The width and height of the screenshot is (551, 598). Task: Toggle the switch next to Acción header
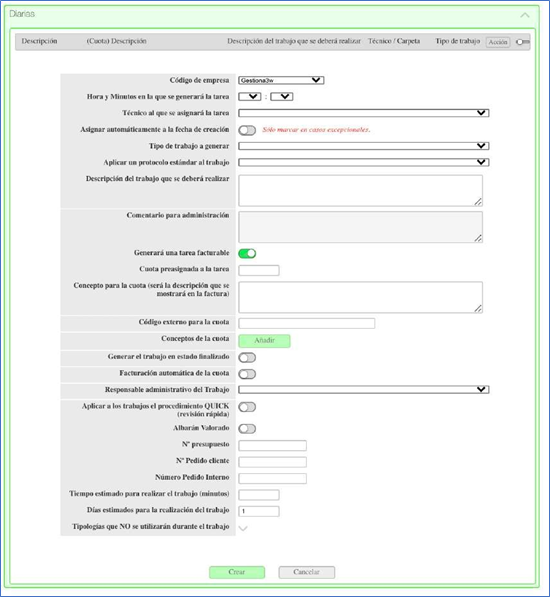[x=522, y=42]
